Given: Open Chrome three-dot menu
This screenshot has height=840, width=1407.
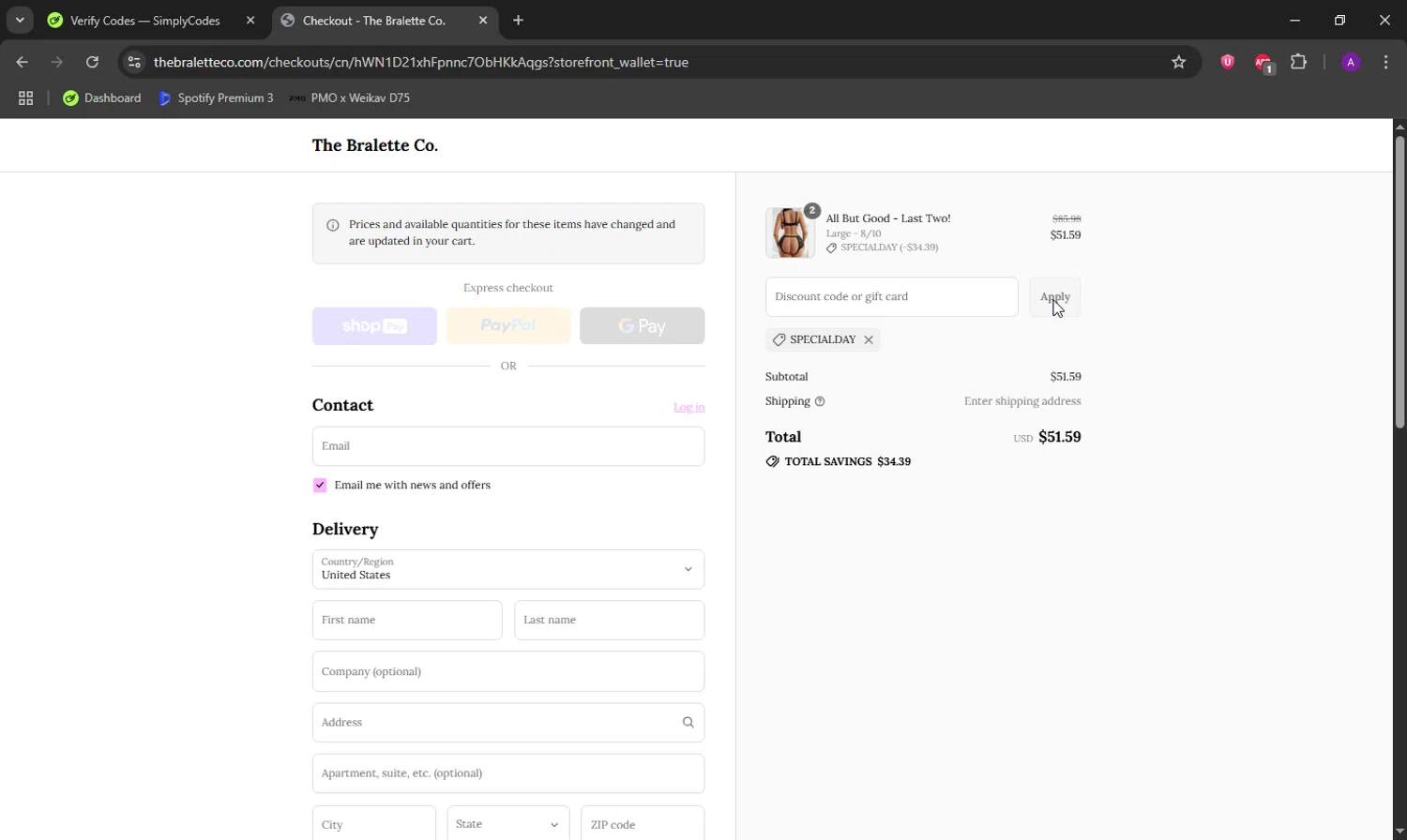Looking at the screenshot, I should point(1386,62).
